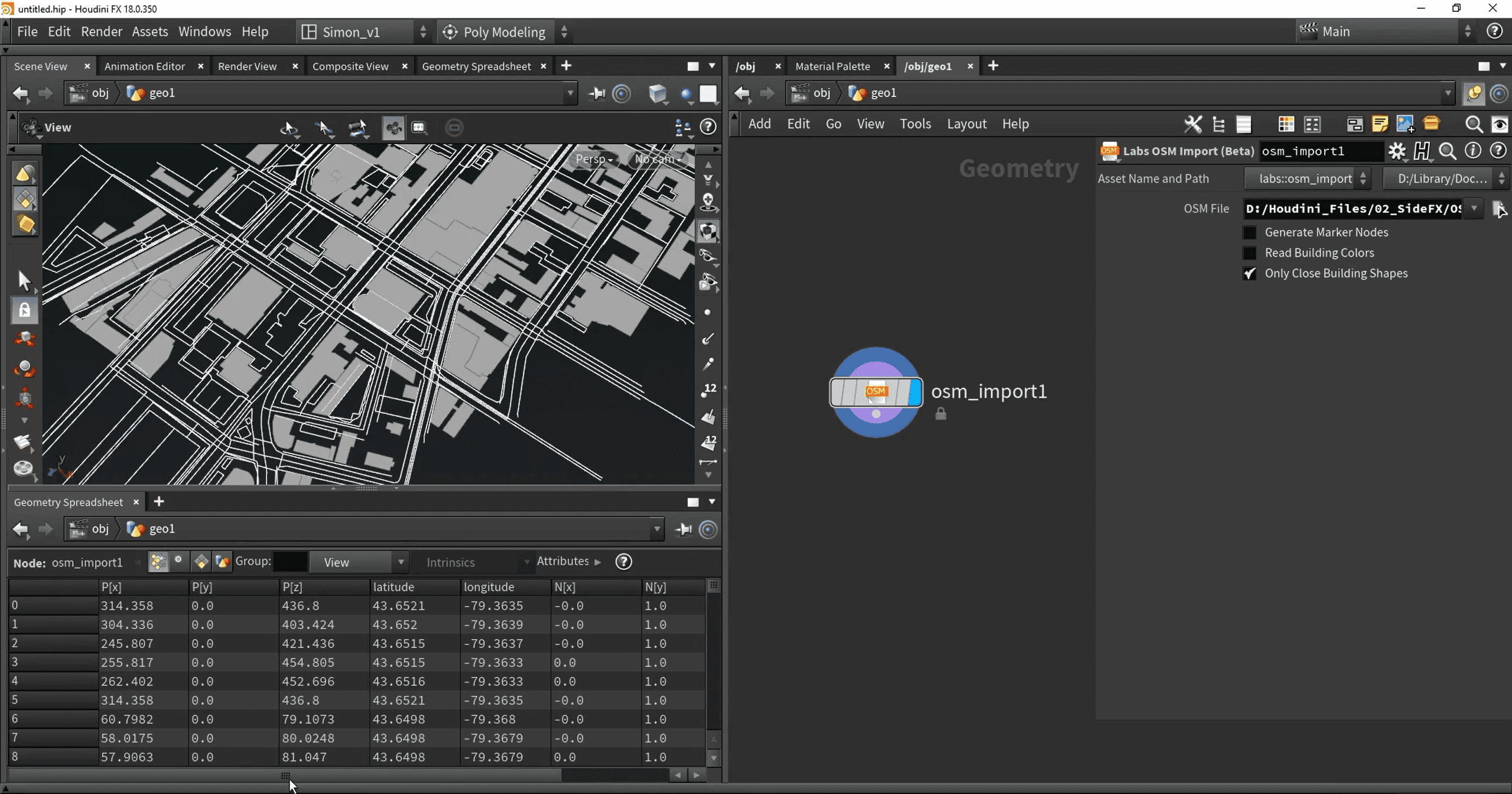Click the sticky note icon in network toolbar
Viewport: 1512px width, 794px height.
(x=1380, y=124)
